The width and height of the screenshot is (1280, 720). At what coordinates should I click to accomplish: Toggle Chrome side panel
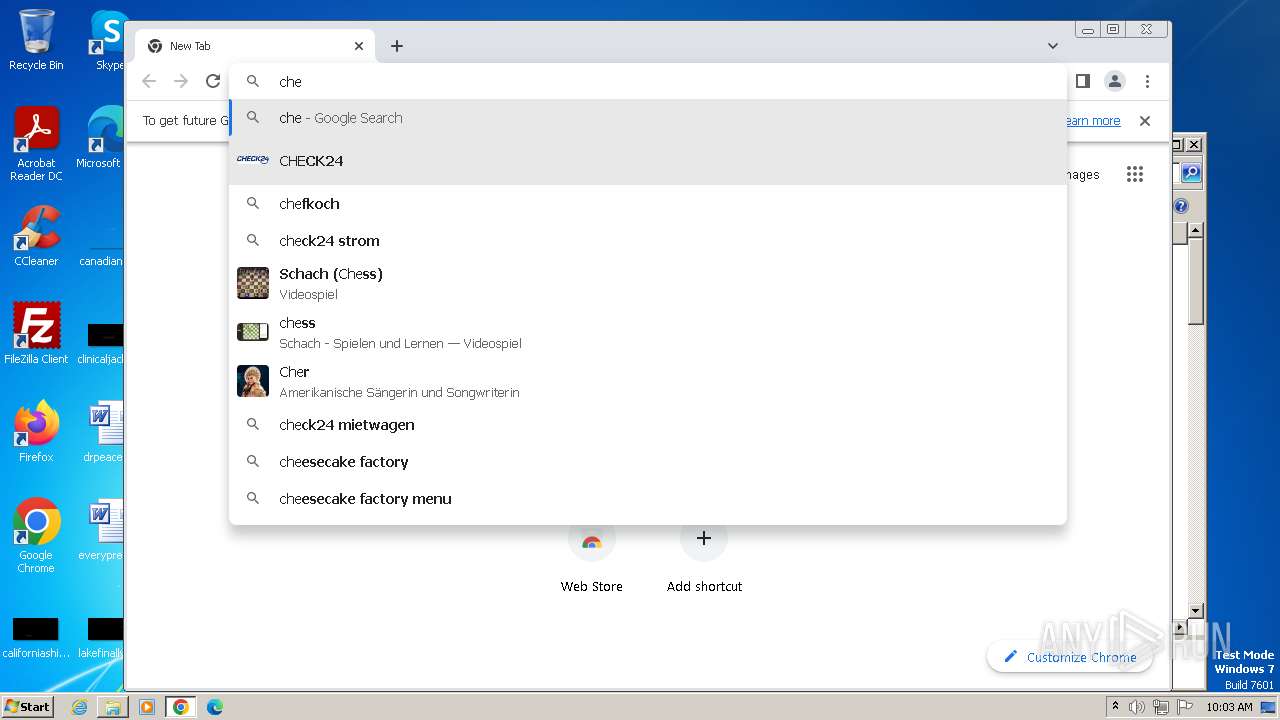coord(1083,81)
